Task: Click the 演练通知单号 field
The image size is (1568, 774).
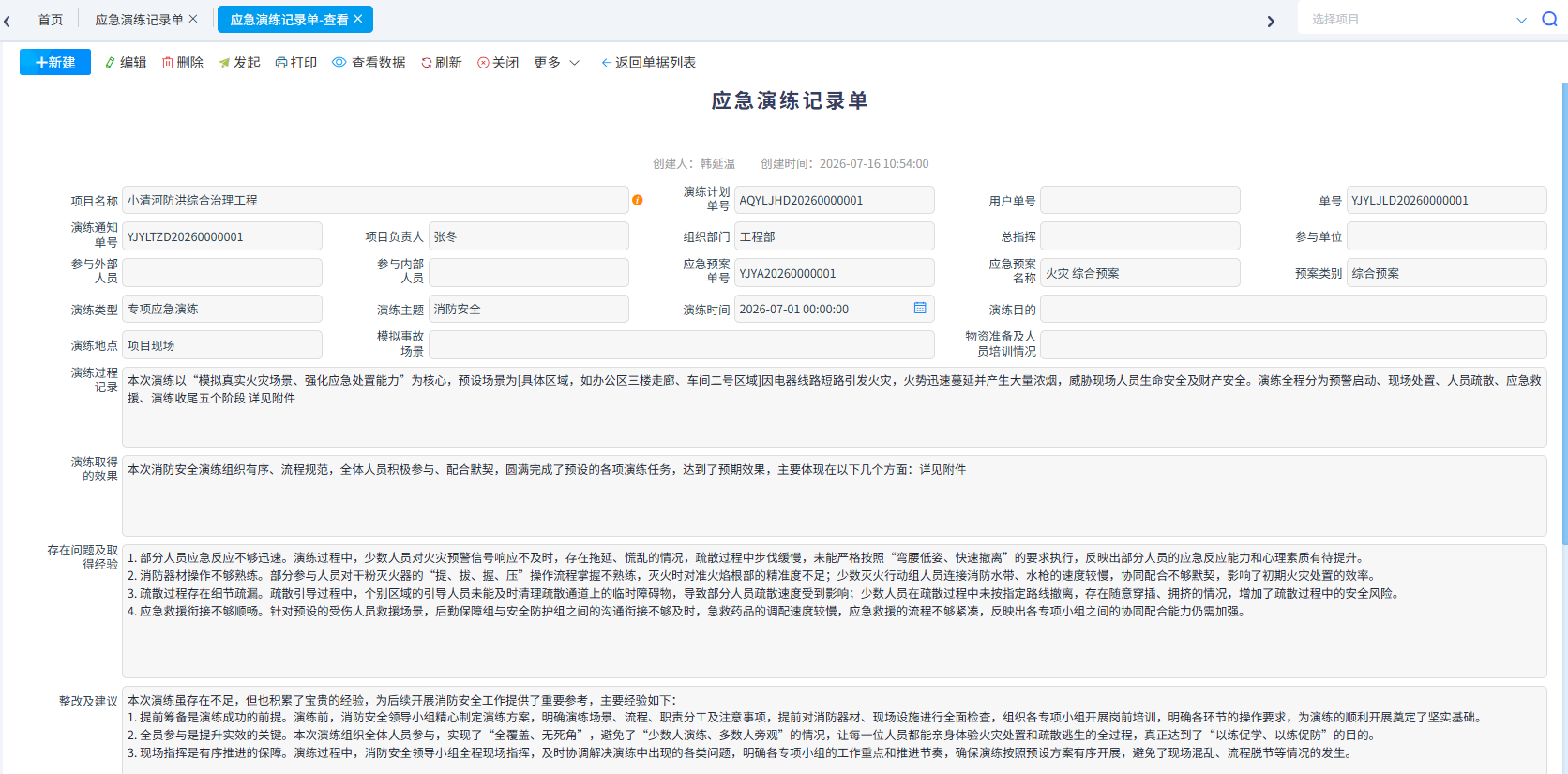Action: pyautogui.click(x=222, y=236)
